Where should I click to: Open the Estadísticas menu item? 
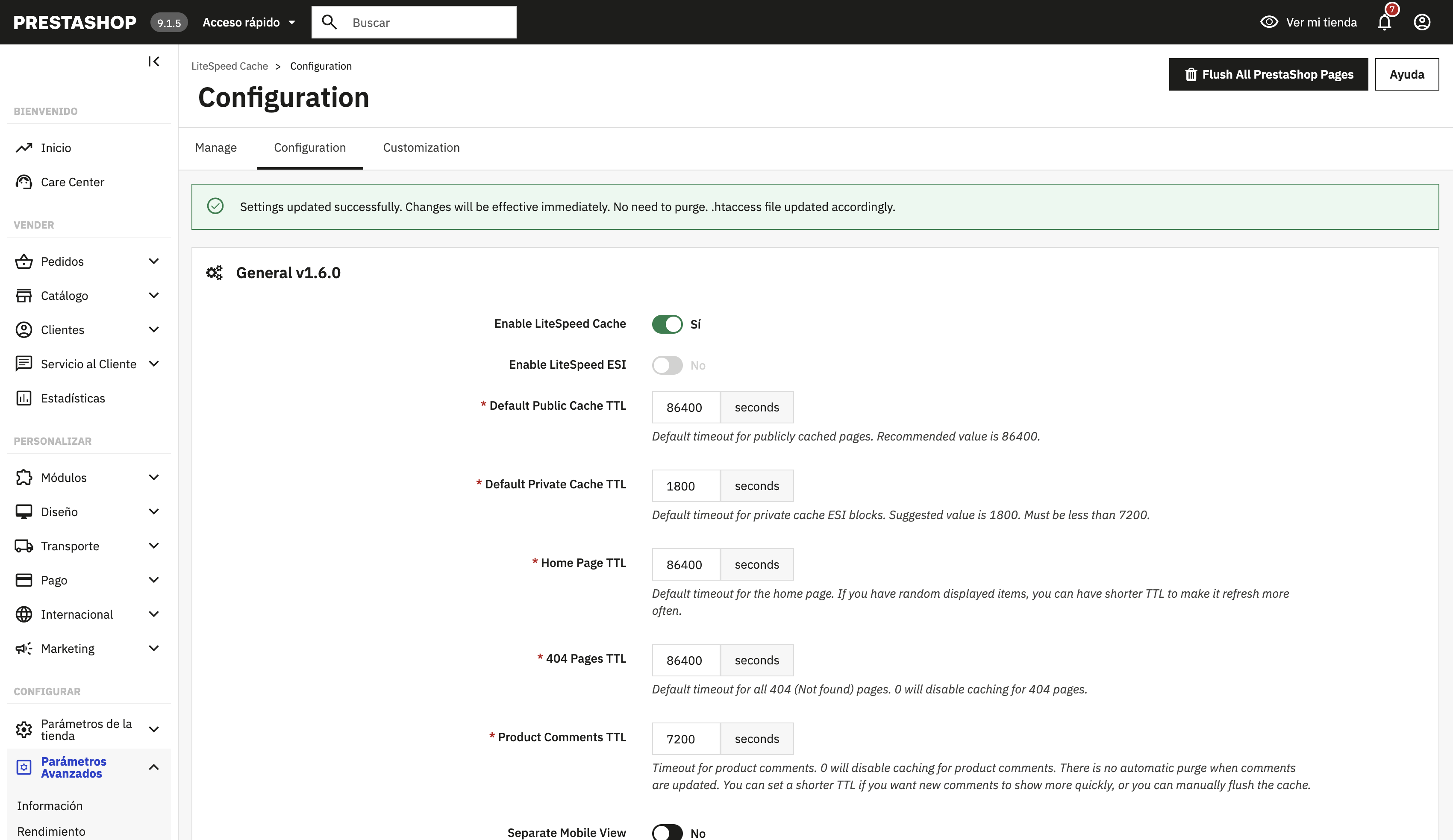click(x=73, y=398)
